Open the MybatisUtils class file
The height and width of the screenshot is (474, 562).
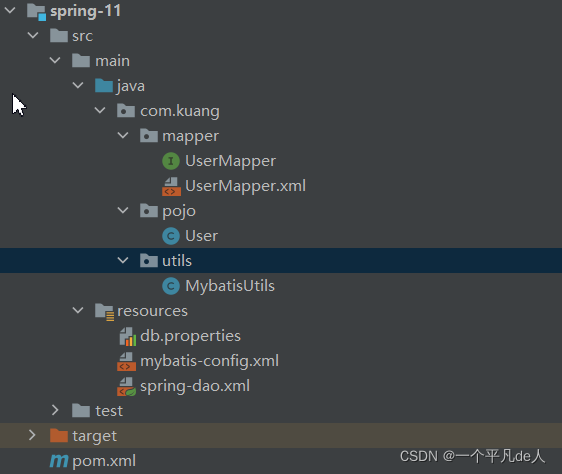tap(230, 286)
